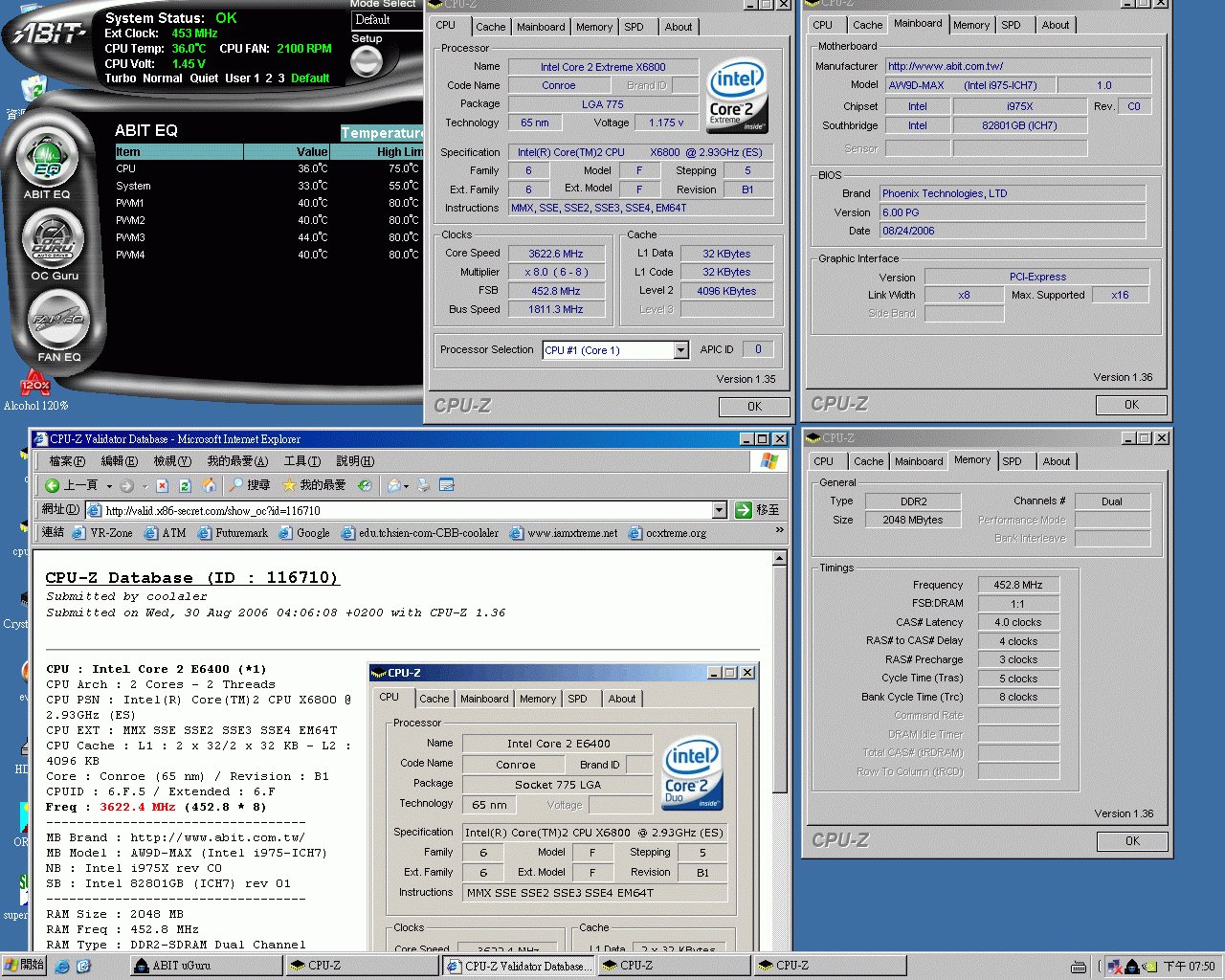1225x980 pixels.
Task: Open the Alcohol 120% desktop icon
Action: 35,391
